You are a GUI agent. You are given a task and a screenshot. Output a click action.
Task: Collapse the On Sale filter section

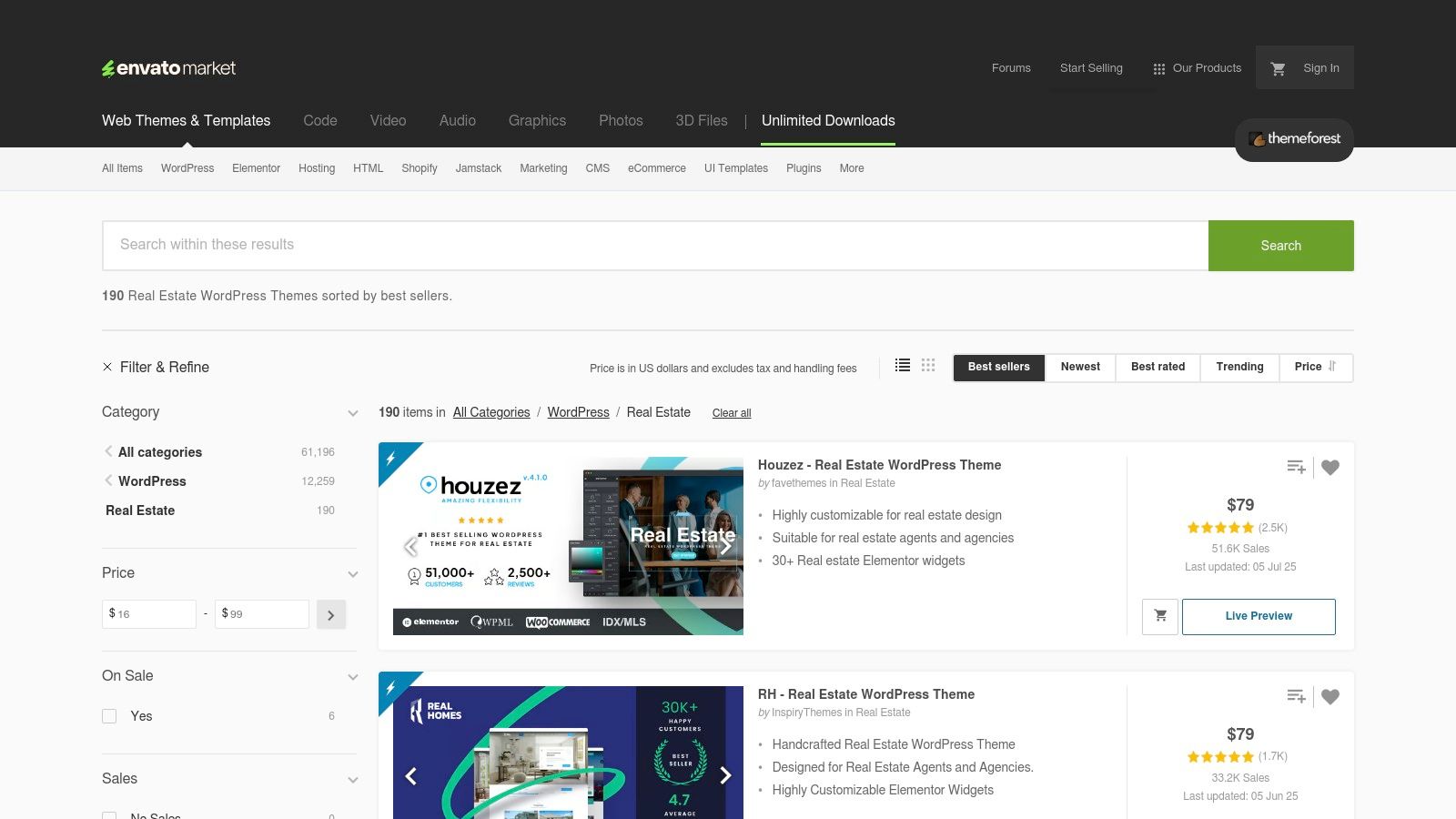click(x=353, y=677)
